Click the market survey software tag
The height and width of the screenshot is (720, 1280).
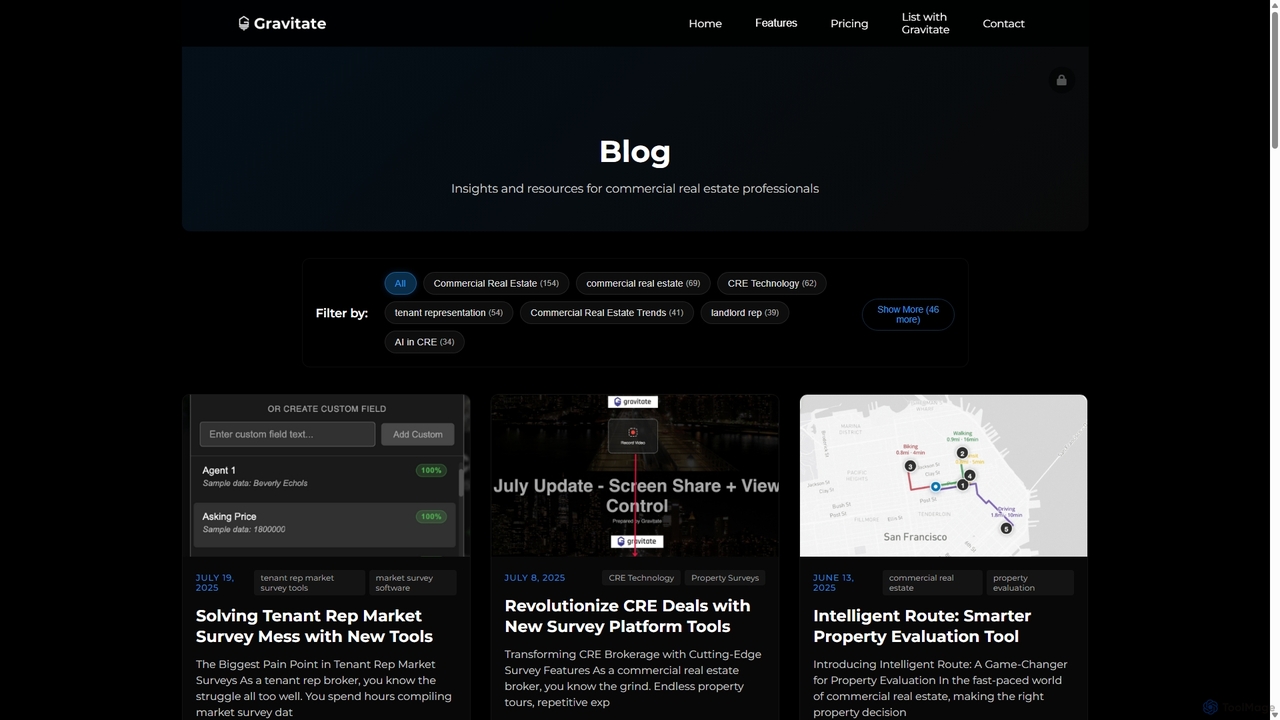413,582
